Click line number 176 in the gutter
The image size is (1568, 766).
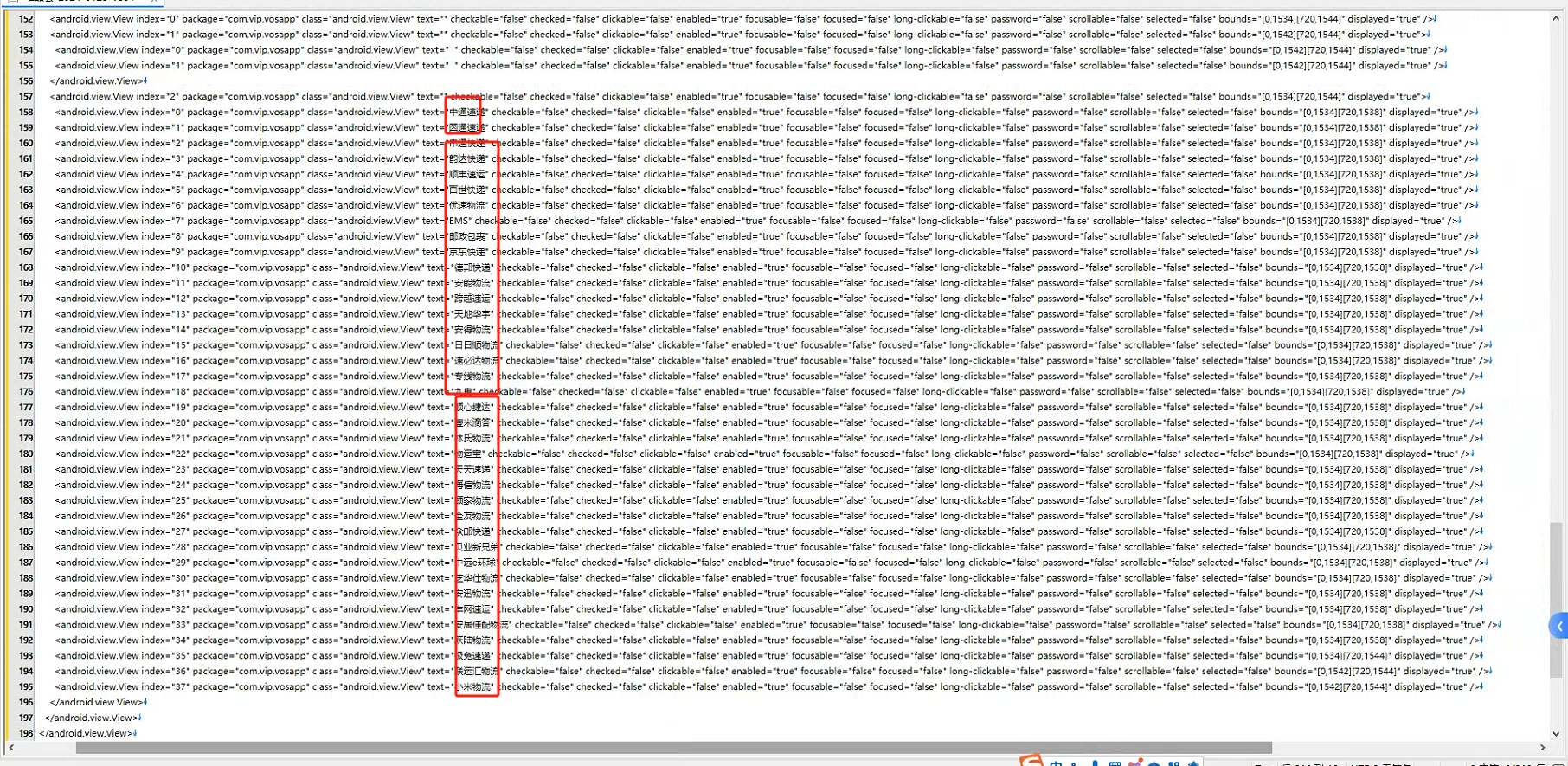tap(26, 392)
